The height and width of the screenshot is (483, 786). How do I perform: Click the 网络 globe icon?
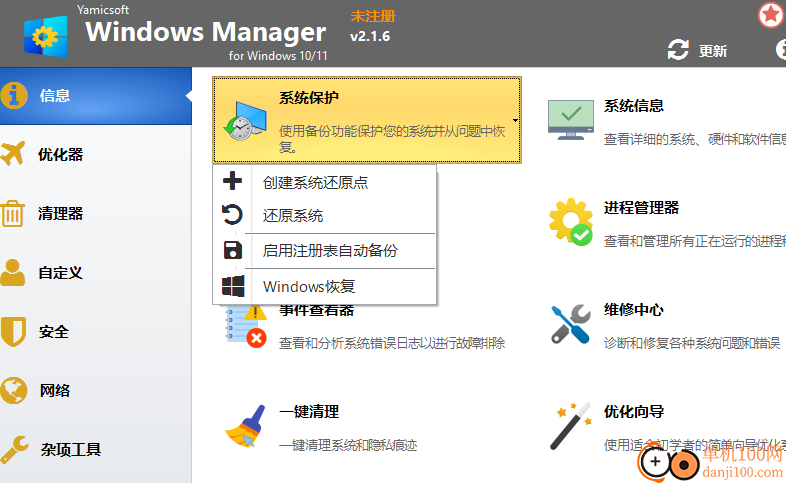pos(14,390)
